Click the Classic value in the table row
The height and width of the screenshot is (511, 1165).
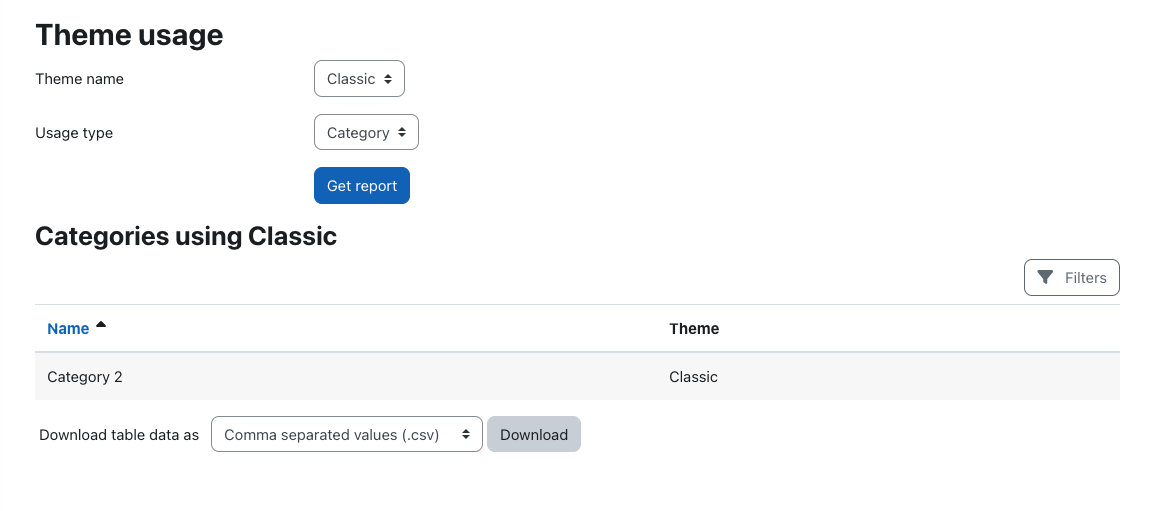pos(693,377)
